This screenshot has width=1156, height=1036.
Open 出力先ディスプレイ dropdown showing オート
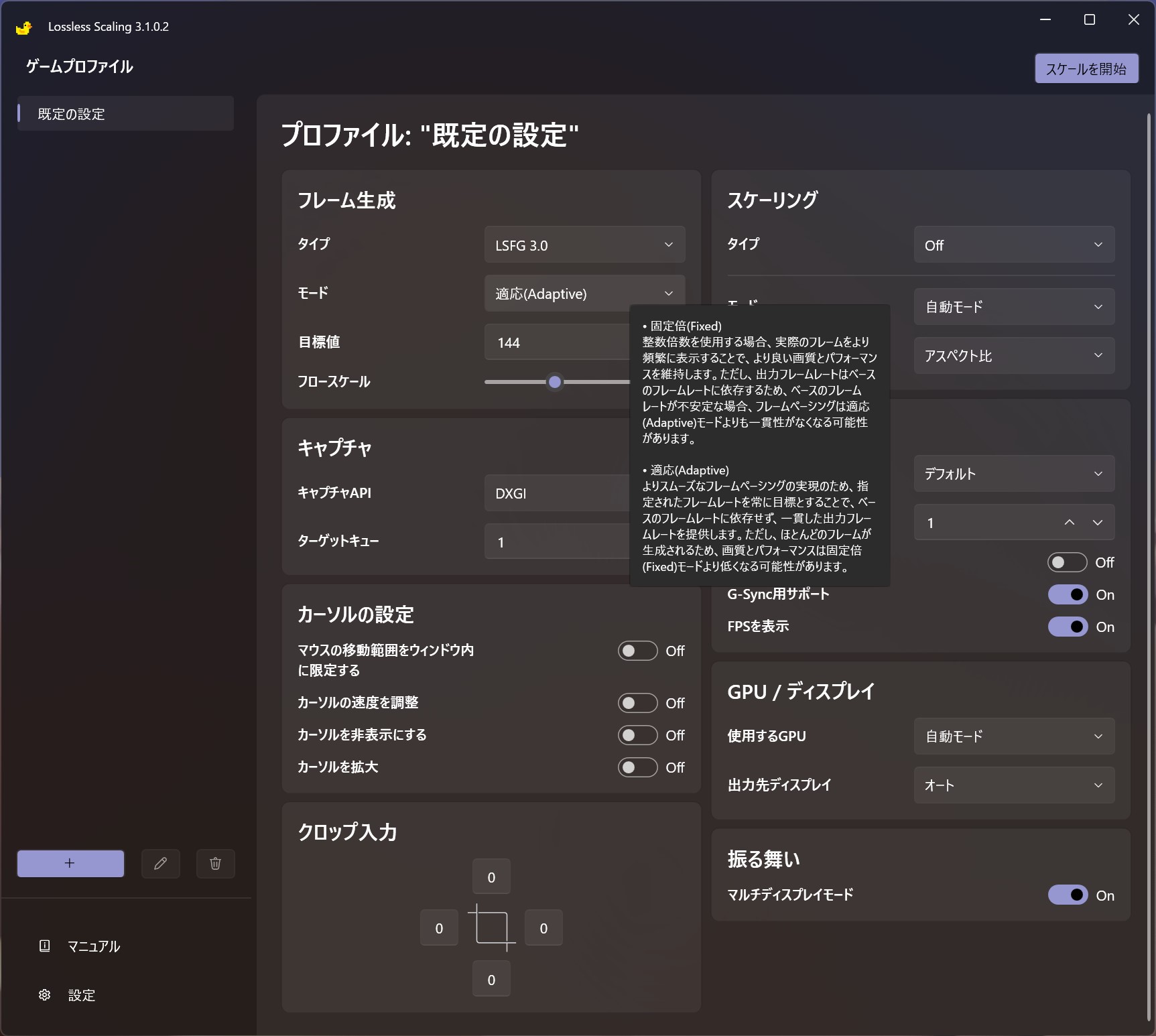click(1015, 785)
